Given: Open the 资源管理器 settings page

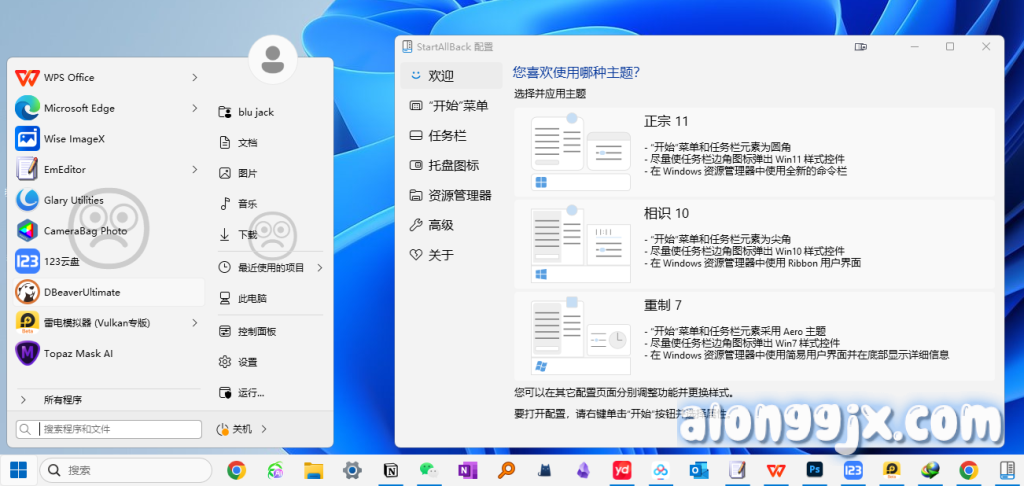Looking at the screenshot, I should click(x=452, y=195).
